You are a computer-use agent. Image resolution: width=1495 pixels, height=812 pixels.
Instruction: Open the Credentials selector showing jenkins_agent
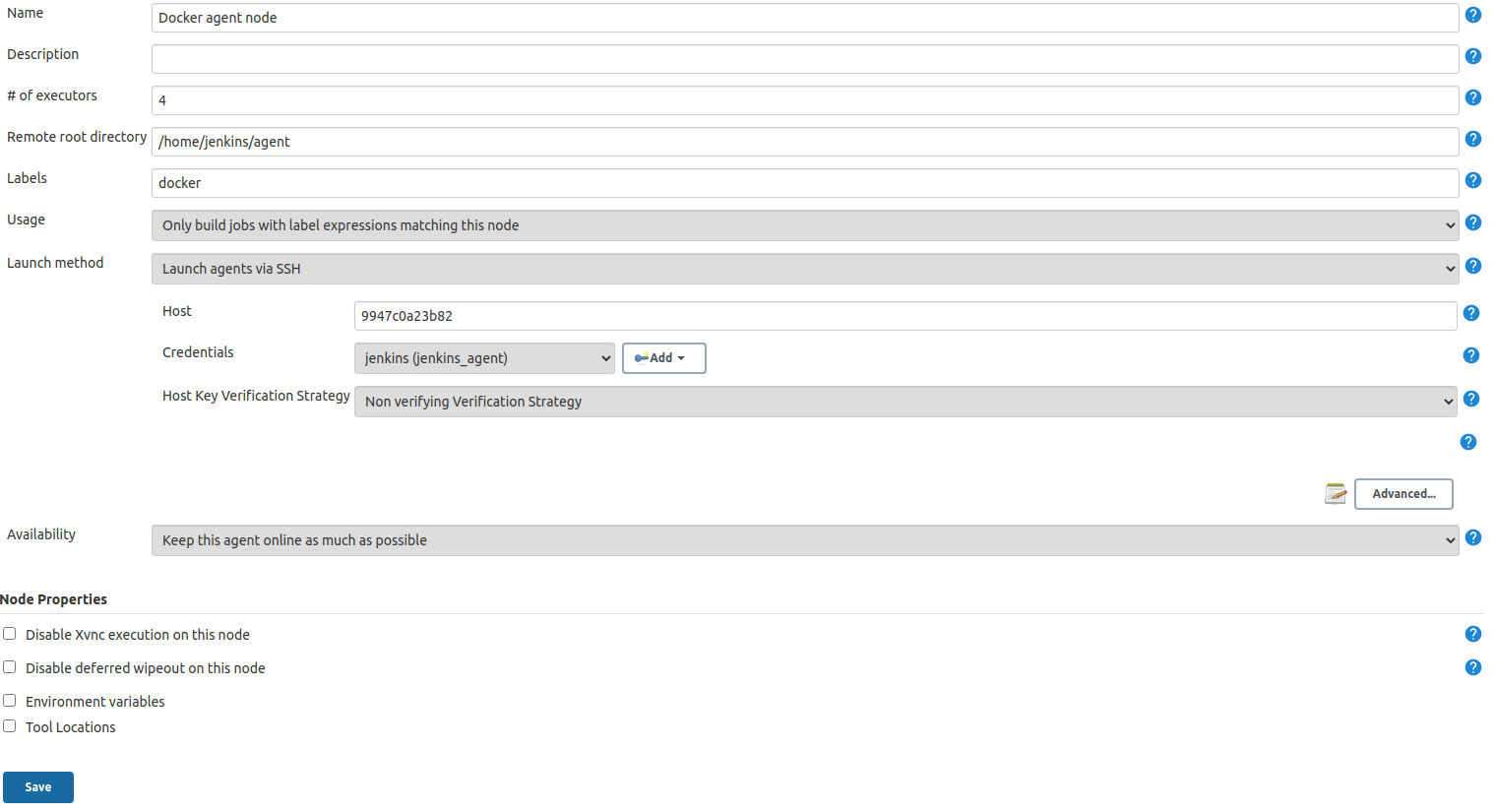[x=484, y=357]
